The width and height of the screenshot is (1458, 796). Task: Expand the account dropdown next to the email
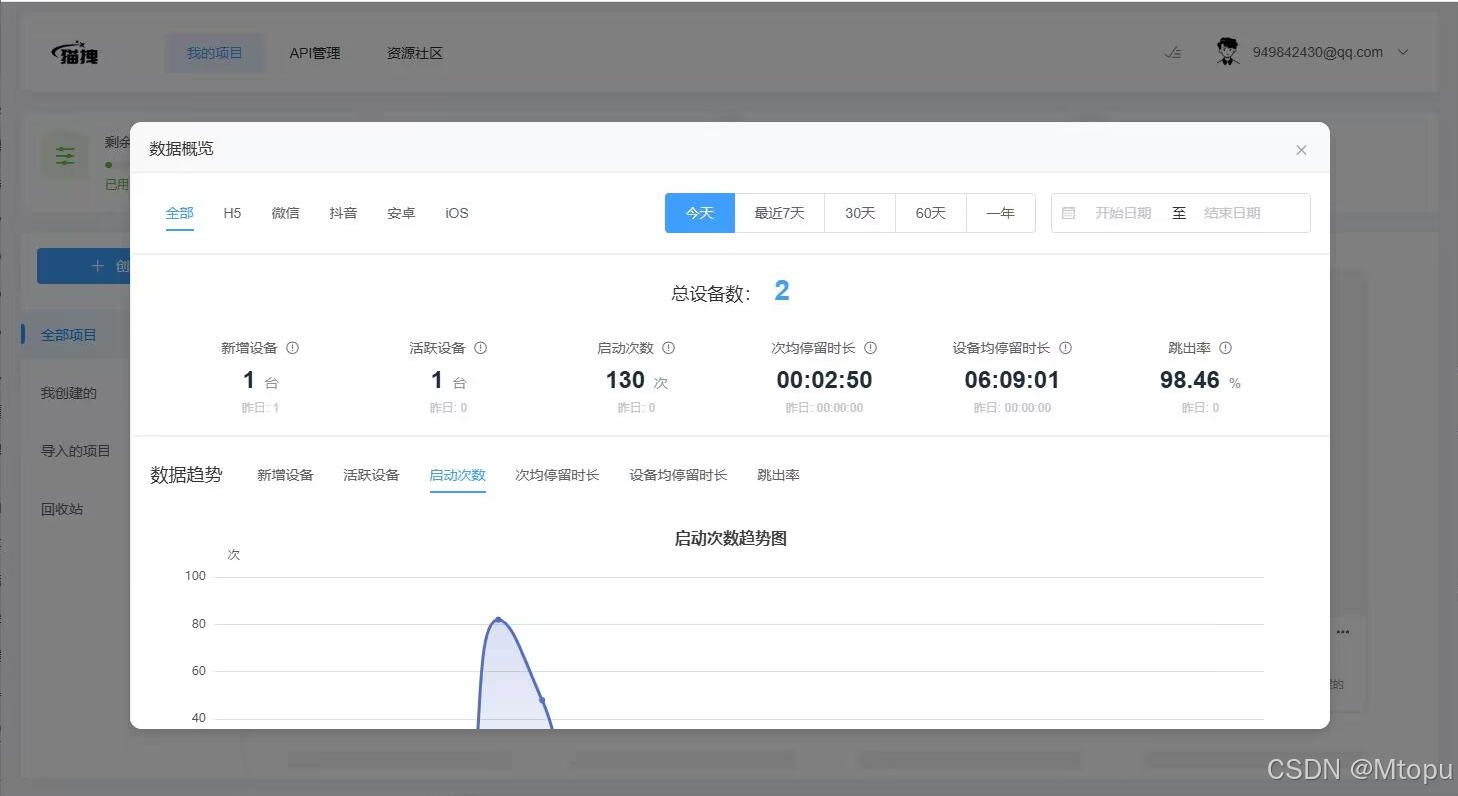tap(1403, 52)
